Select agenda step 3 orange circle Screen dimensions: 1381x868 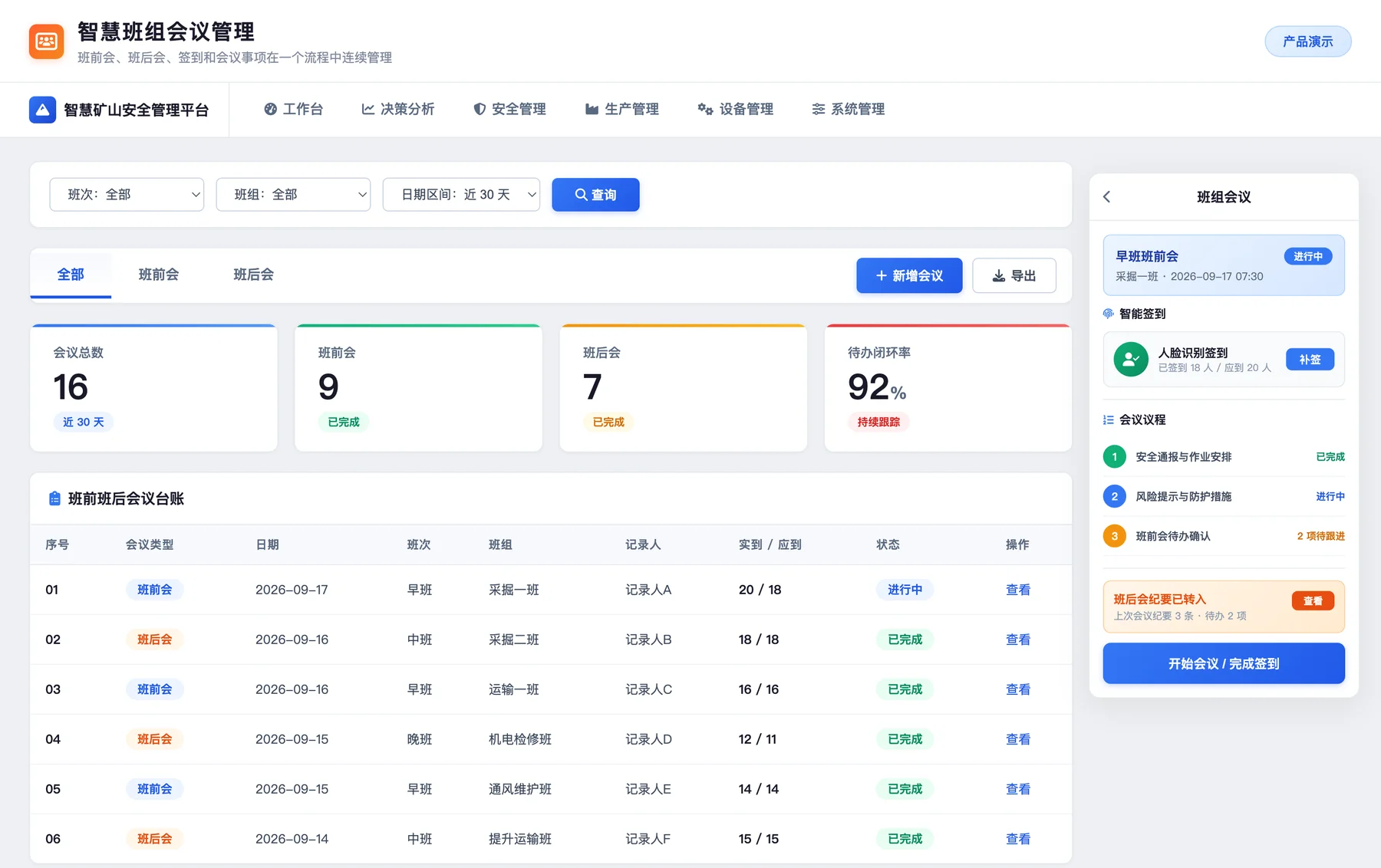pyautogui.click(x=1114, y=536)
